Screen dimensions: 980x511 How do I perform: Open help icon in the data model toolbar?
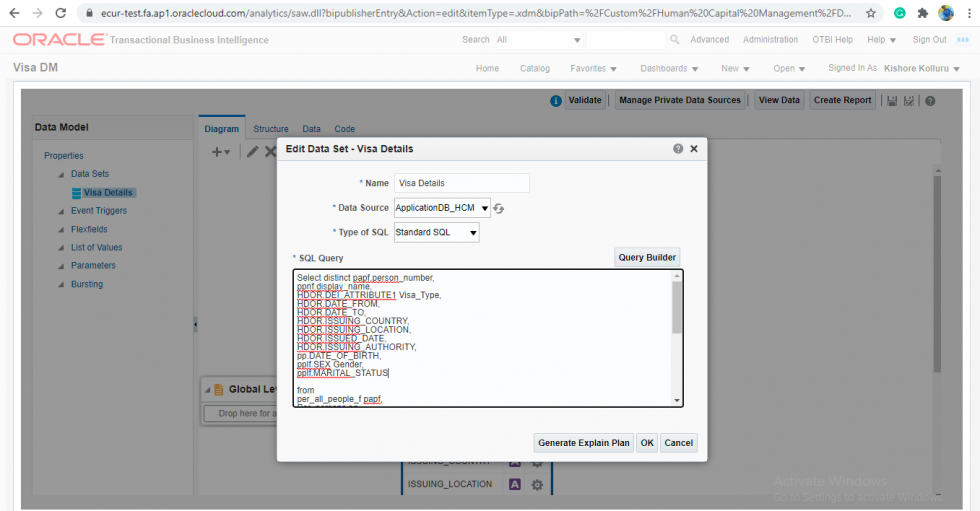pos(931,101)
